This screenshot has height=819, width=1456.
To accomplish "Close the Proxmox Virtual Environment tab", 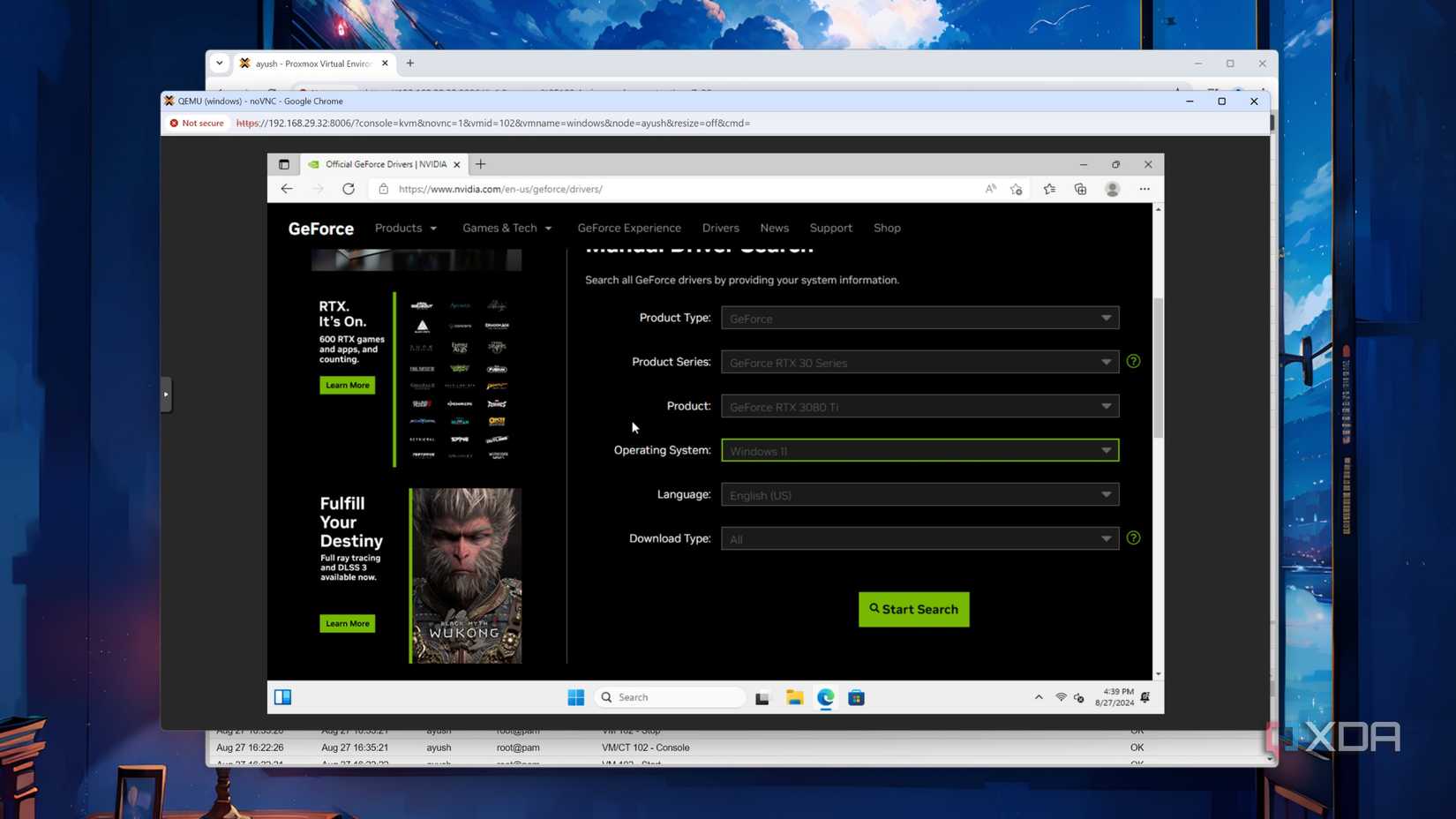I will pyautogui.click(x=385, y=64).
